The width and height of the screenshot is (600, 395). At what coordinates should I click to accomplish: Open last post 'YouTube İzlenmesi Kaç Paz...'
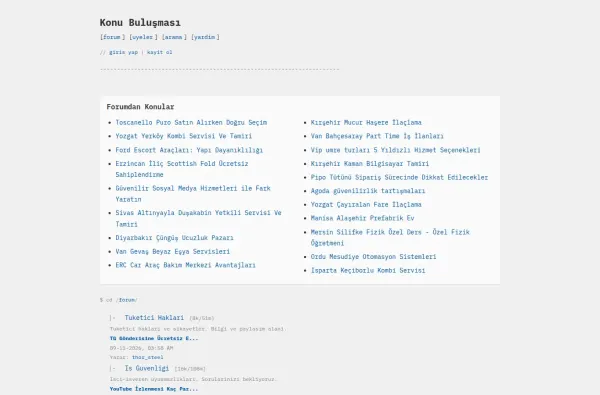154,389
